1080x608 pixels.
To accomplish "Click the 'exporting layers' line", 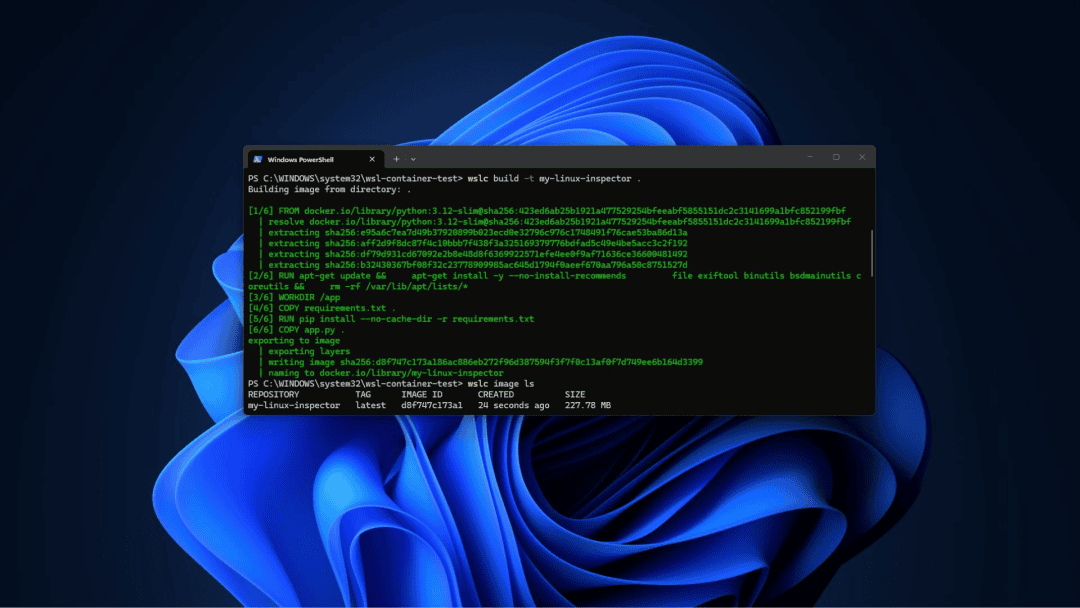I will [x=309, y=351].
